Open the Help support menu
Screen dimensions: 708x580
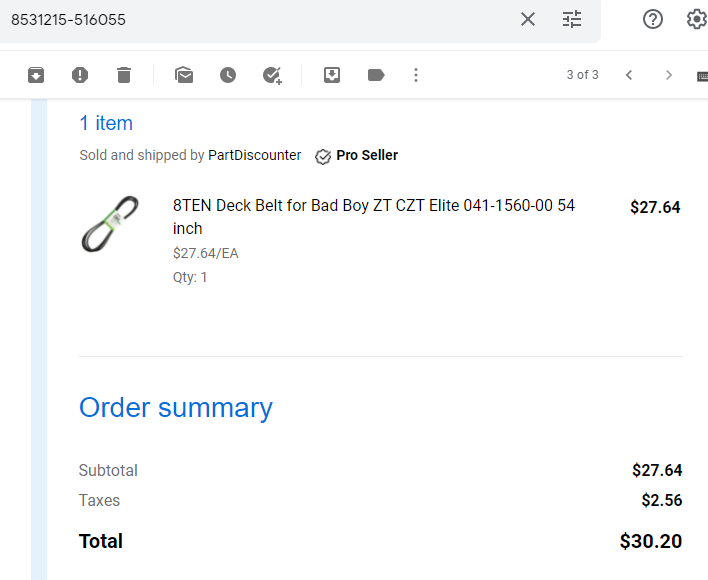652,19
